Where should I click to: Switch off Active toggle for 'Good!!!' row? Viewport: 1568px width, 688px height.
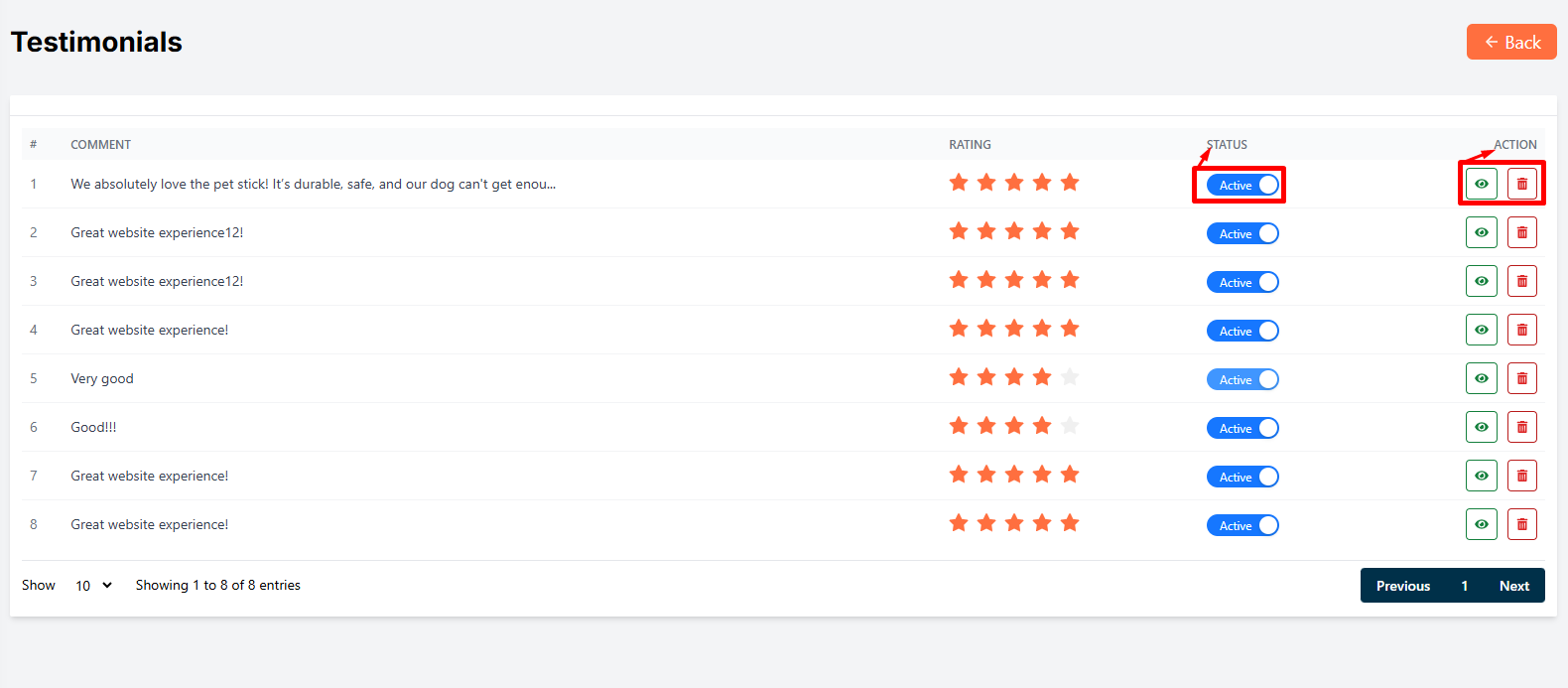coord(1242,428)
